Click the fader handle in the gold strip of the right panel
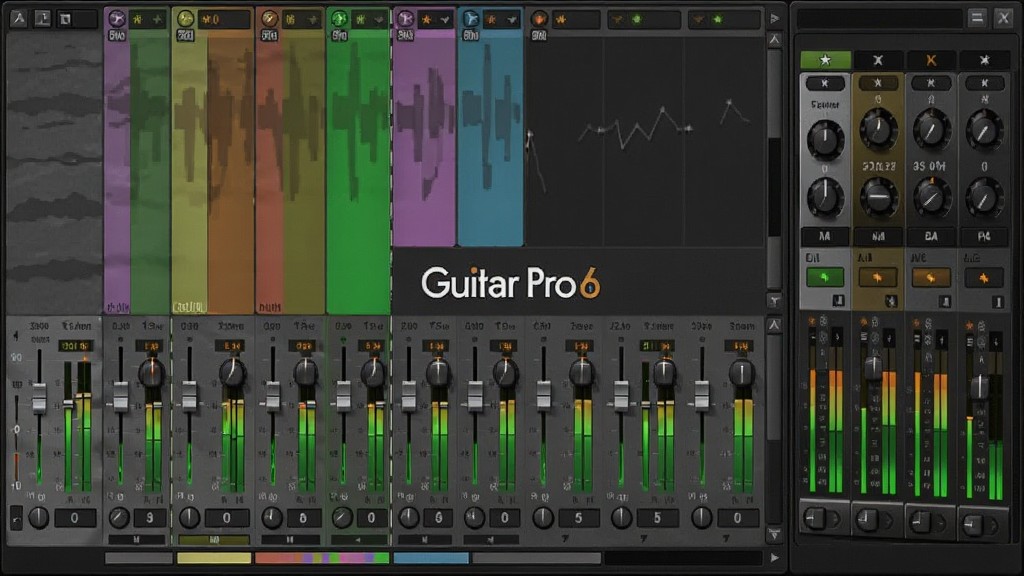Screen dimensions: 1024x576 click(x=873, y=368)
